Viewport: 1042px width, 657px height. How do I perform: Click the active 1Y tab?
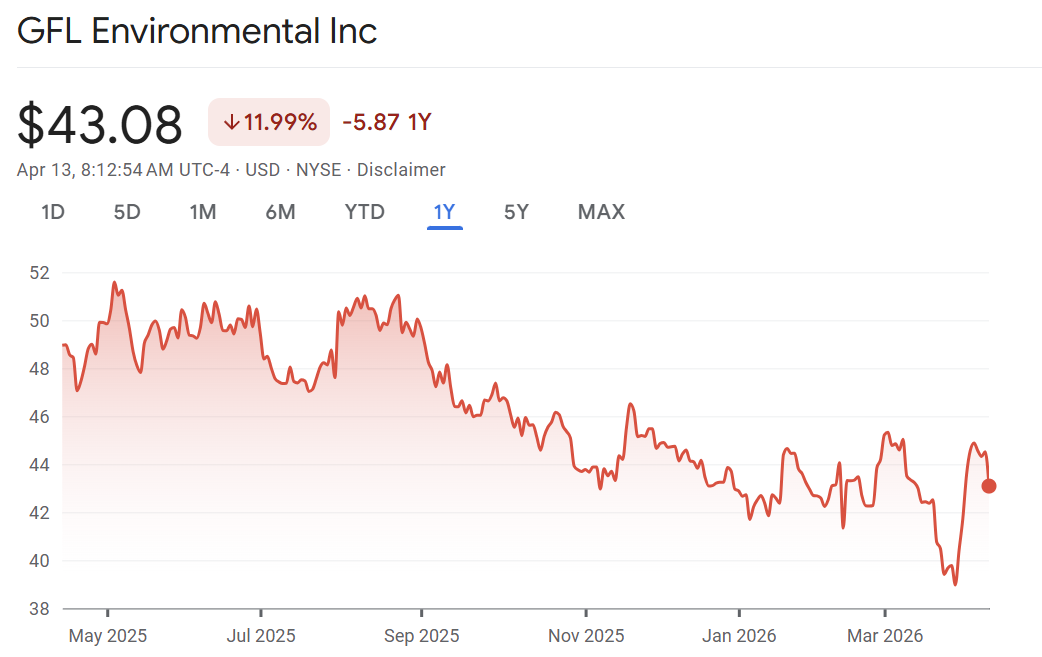pos(444,212)
